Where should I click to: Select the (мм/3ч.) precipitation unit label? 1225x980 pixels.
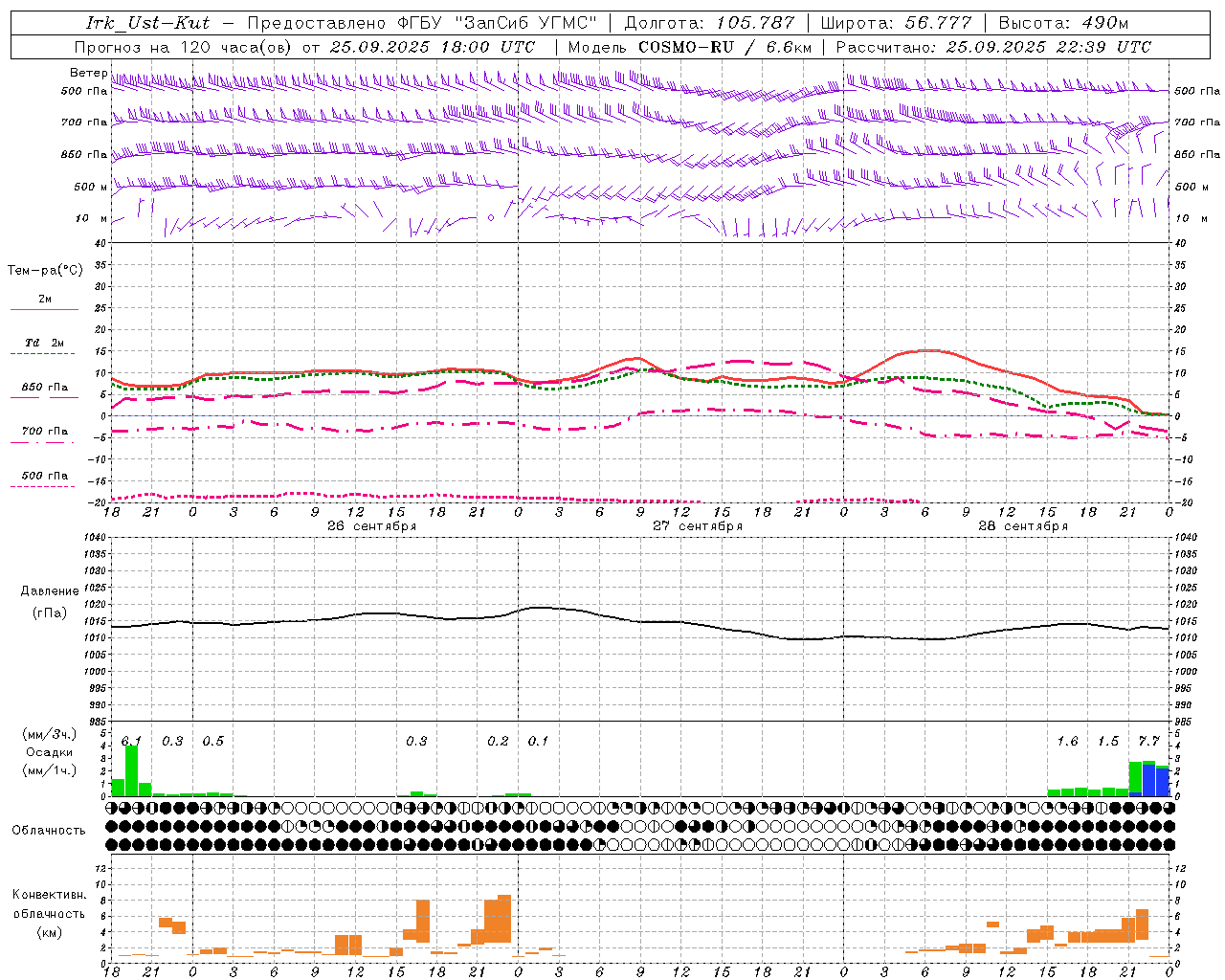click(50, 734)
